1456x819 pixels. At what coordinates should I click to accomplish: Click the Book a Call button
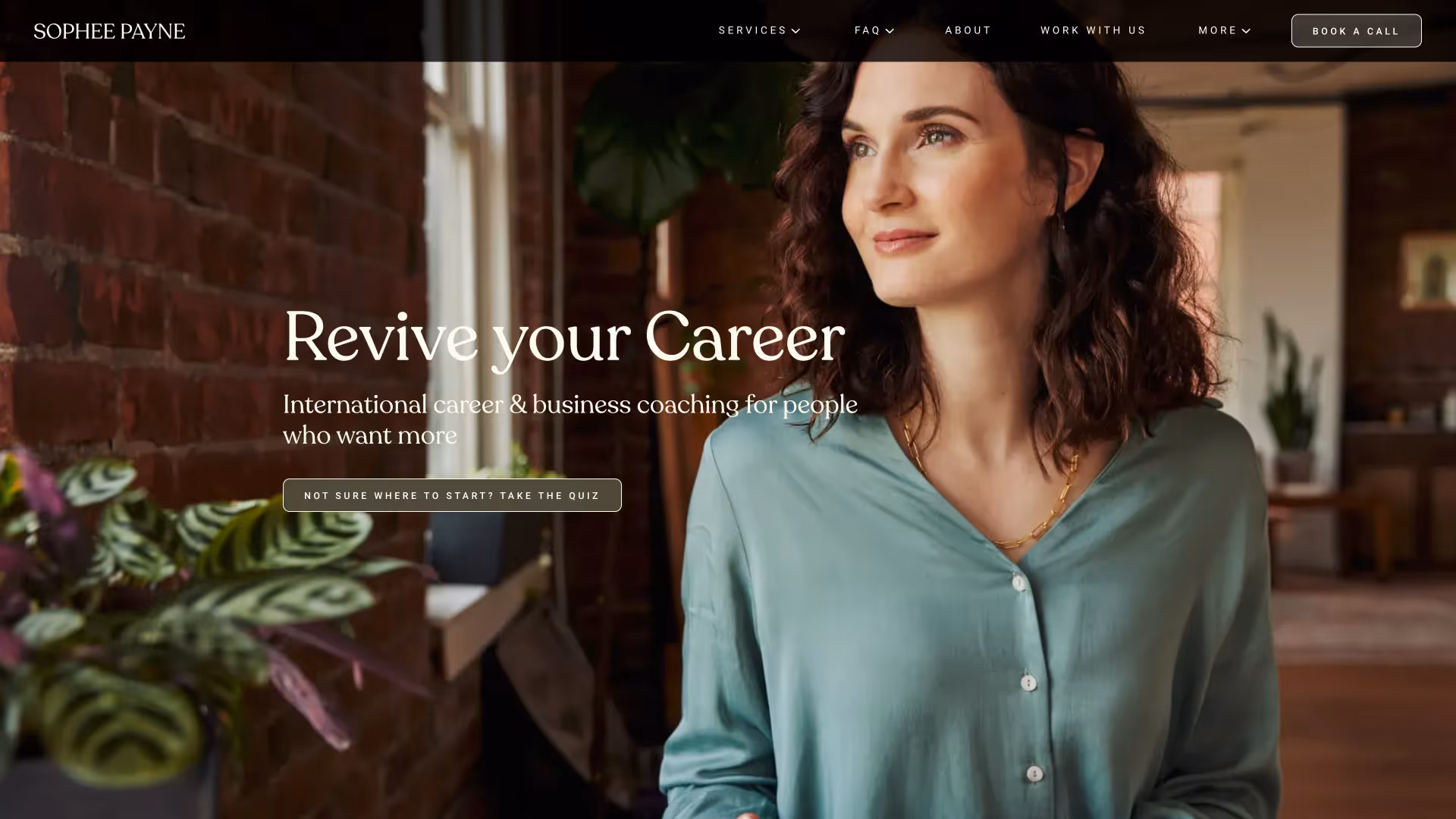1356,31
